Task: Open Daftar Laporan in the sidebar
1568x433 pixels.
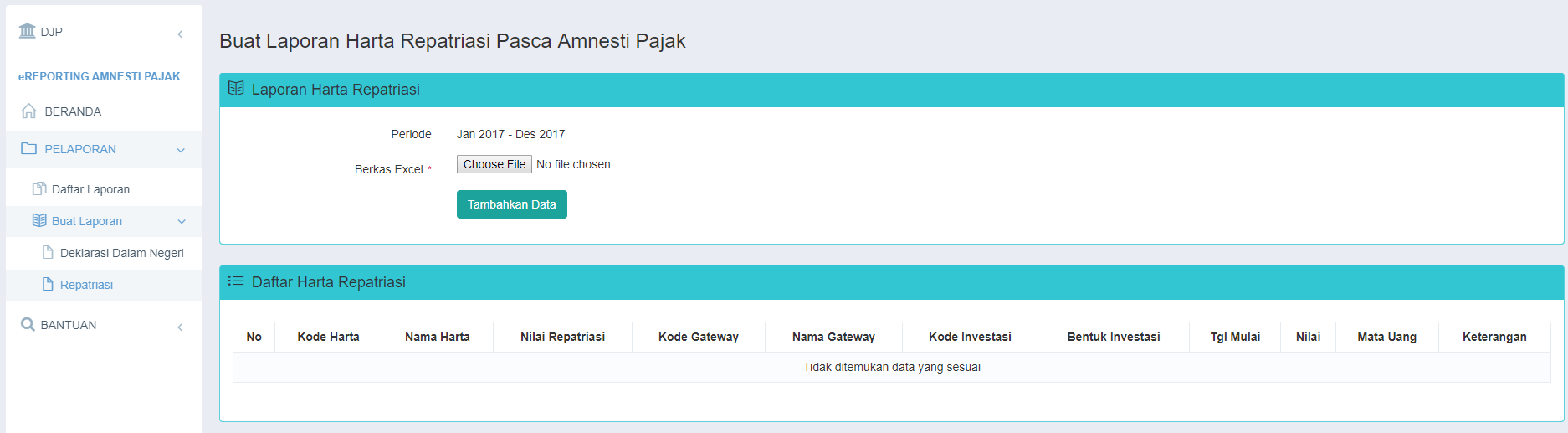Action: coord(90,189)
